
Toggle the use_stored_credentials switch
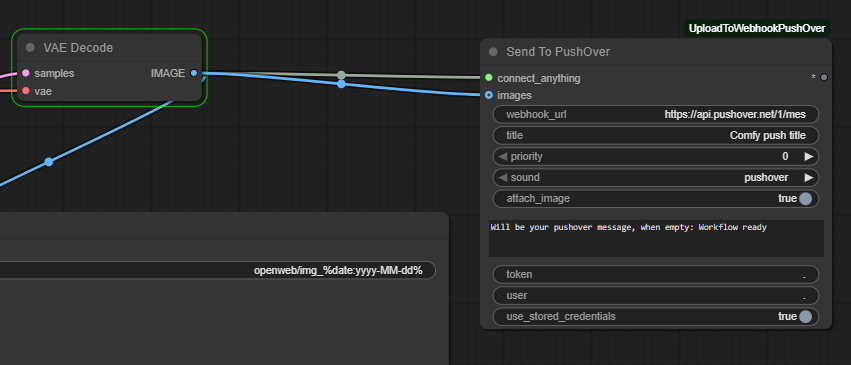(x=805, y=316)
